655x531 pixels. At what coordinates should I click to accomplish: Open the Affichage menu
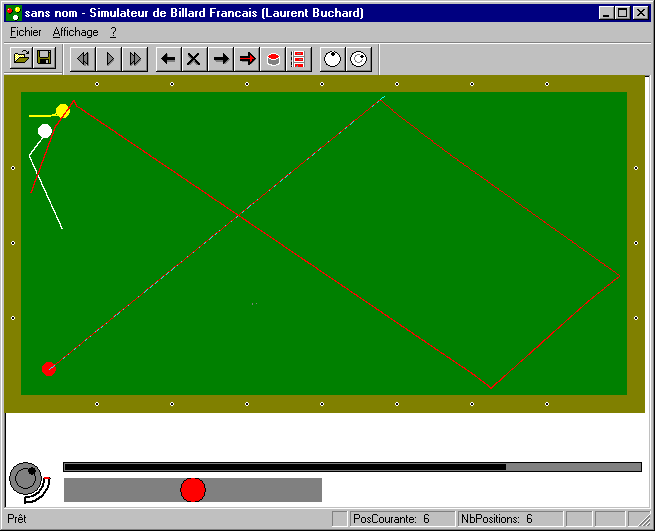click(x=76, y=32)
